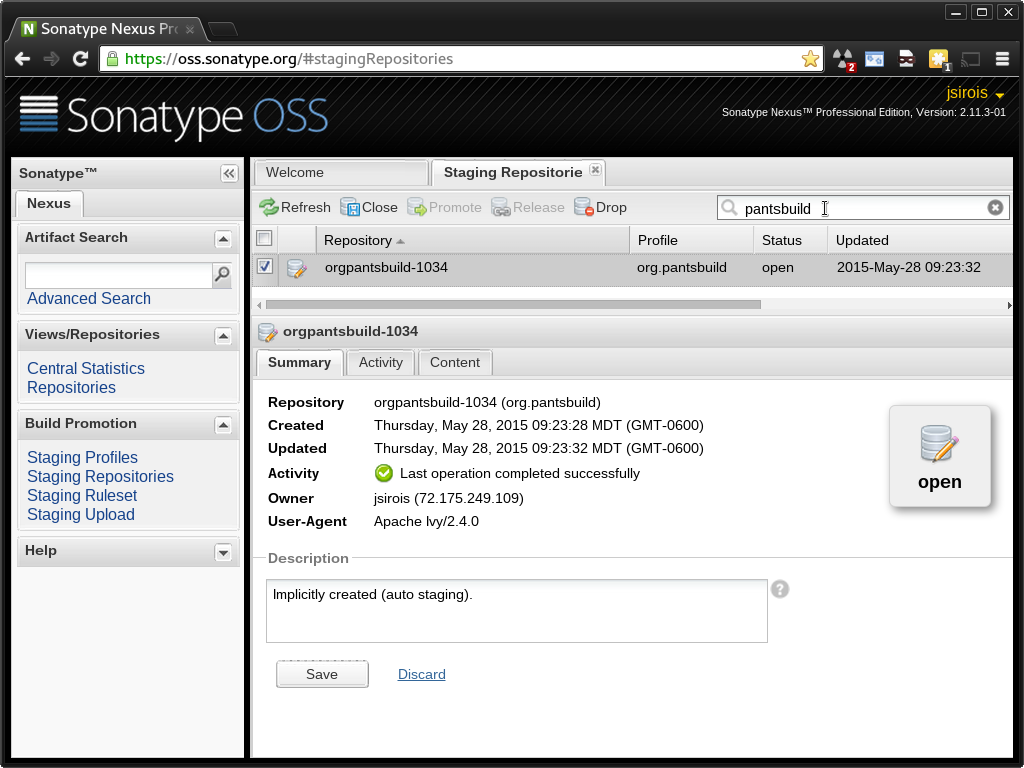1024x768 pixels.
Task: Click the Promote toolbar button
Action: pos(444,208)
